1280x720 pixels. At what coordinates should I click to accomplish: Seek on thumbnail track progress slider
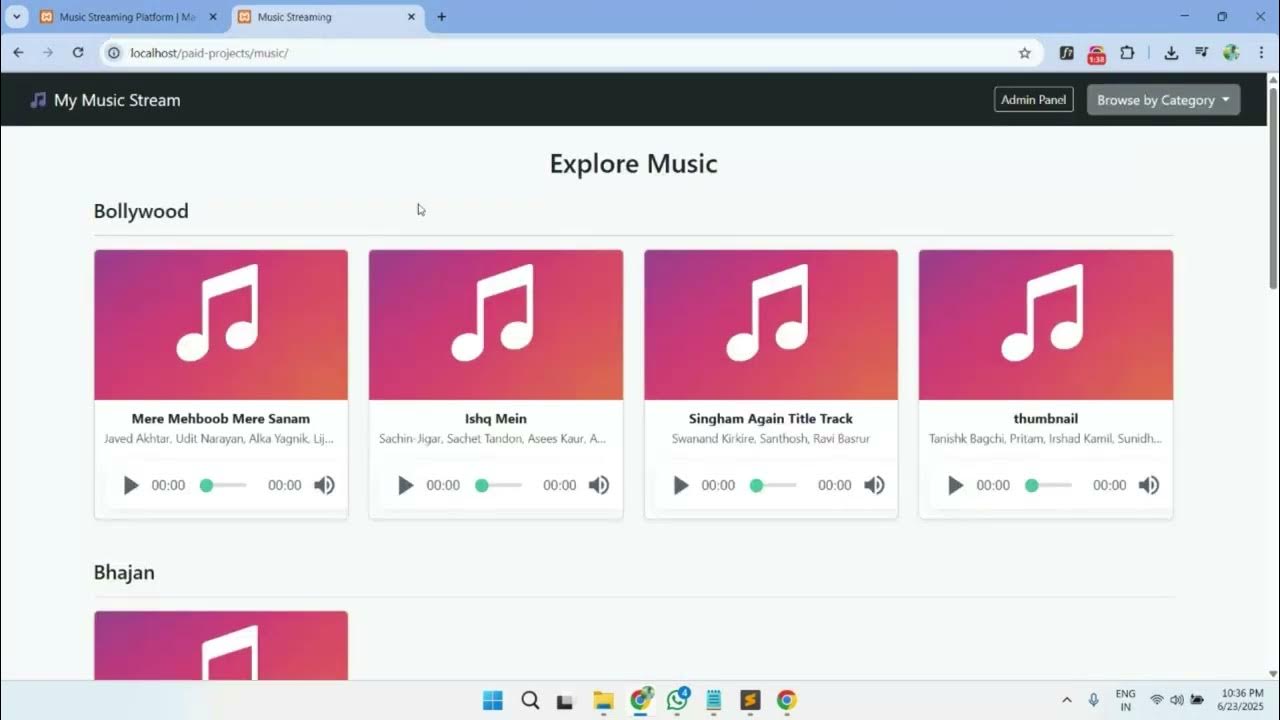(1048, 485)
